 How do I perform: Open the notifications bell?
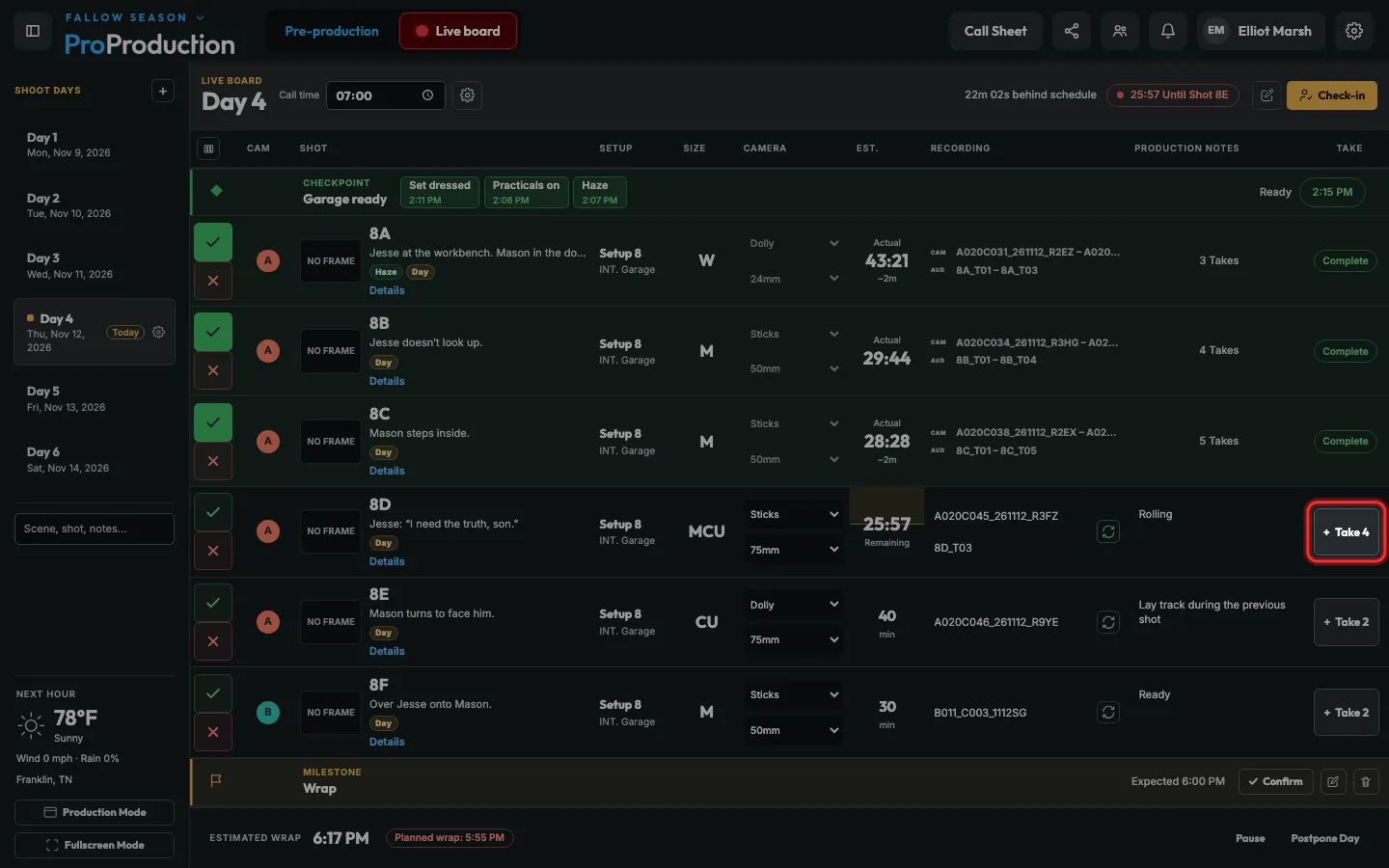(x=1168, y=31)
